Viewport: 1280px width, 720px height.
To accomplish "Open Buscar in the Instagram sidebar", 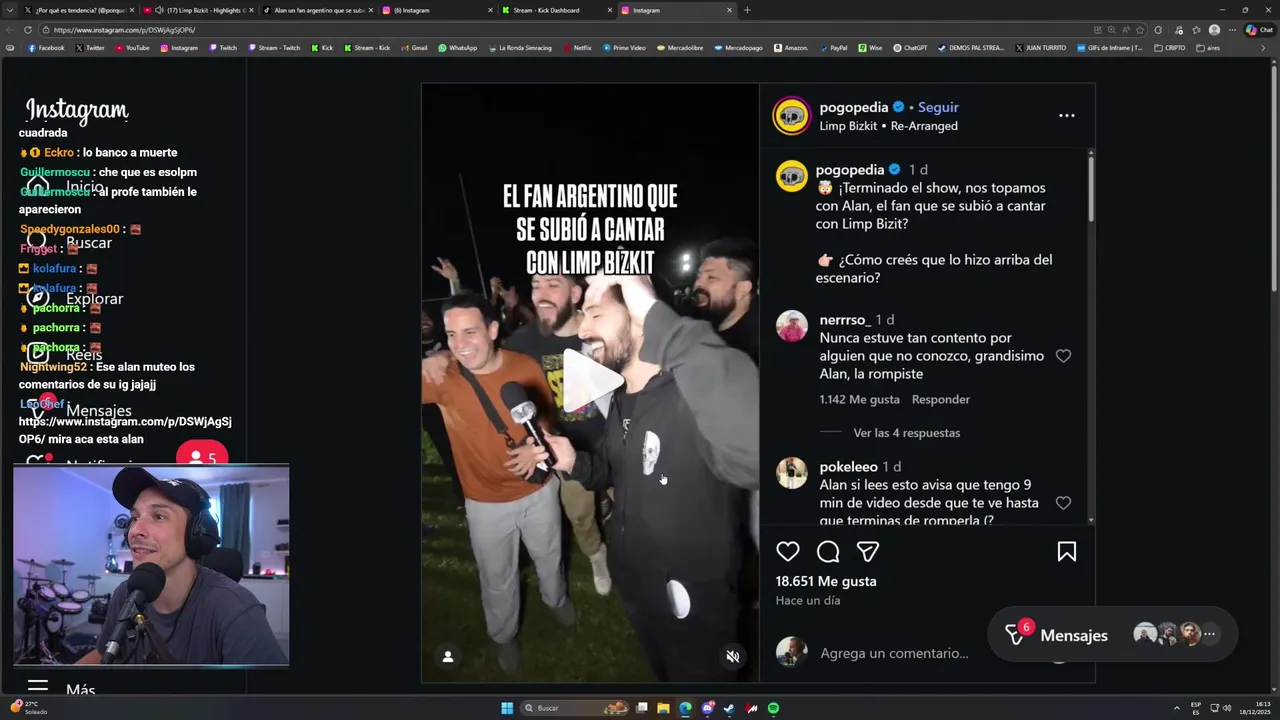I will click(70, 243).
